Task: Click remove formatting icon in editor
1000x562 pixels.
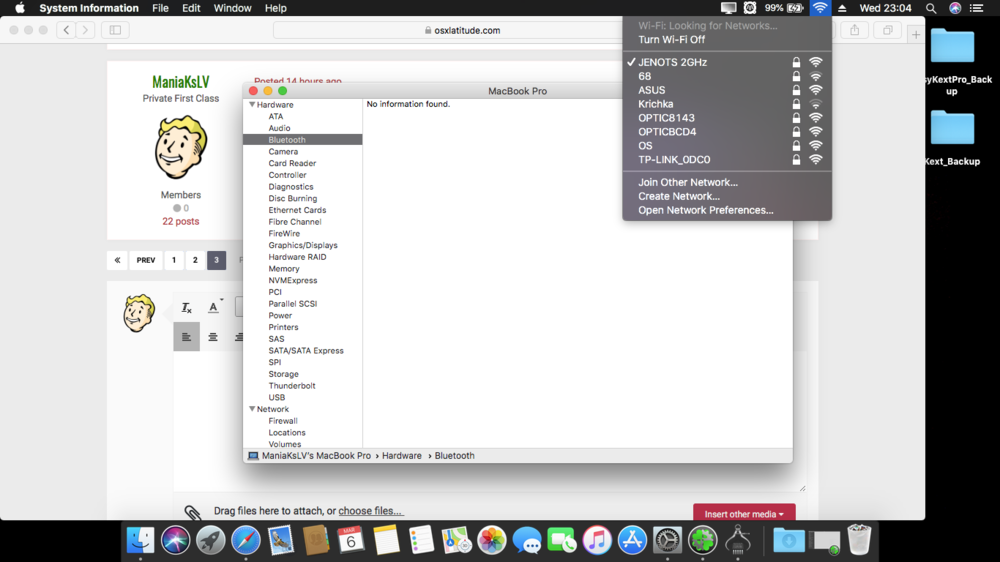Action: (x=186, y=307)
